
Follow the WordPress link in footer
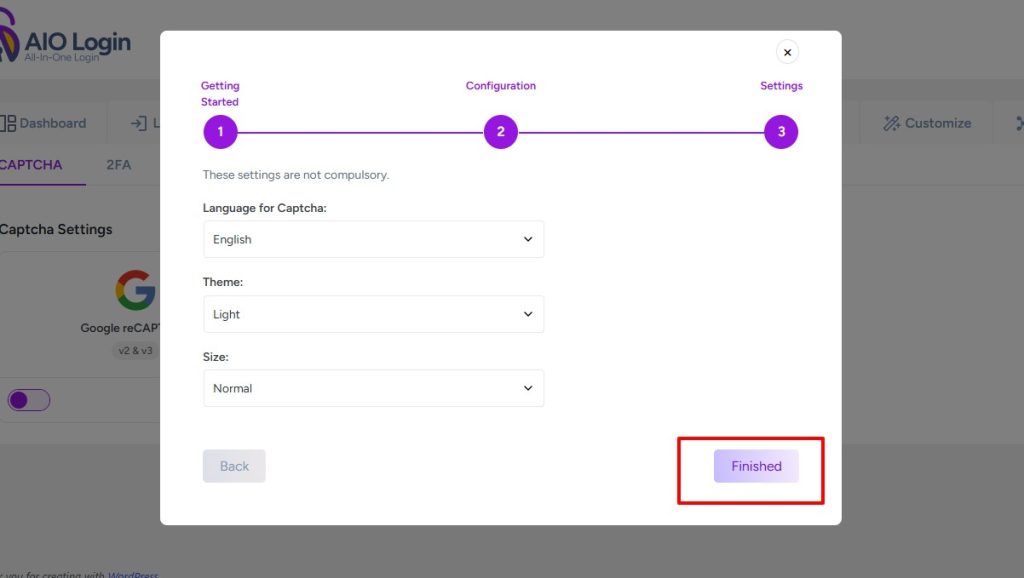pos(133,575)
